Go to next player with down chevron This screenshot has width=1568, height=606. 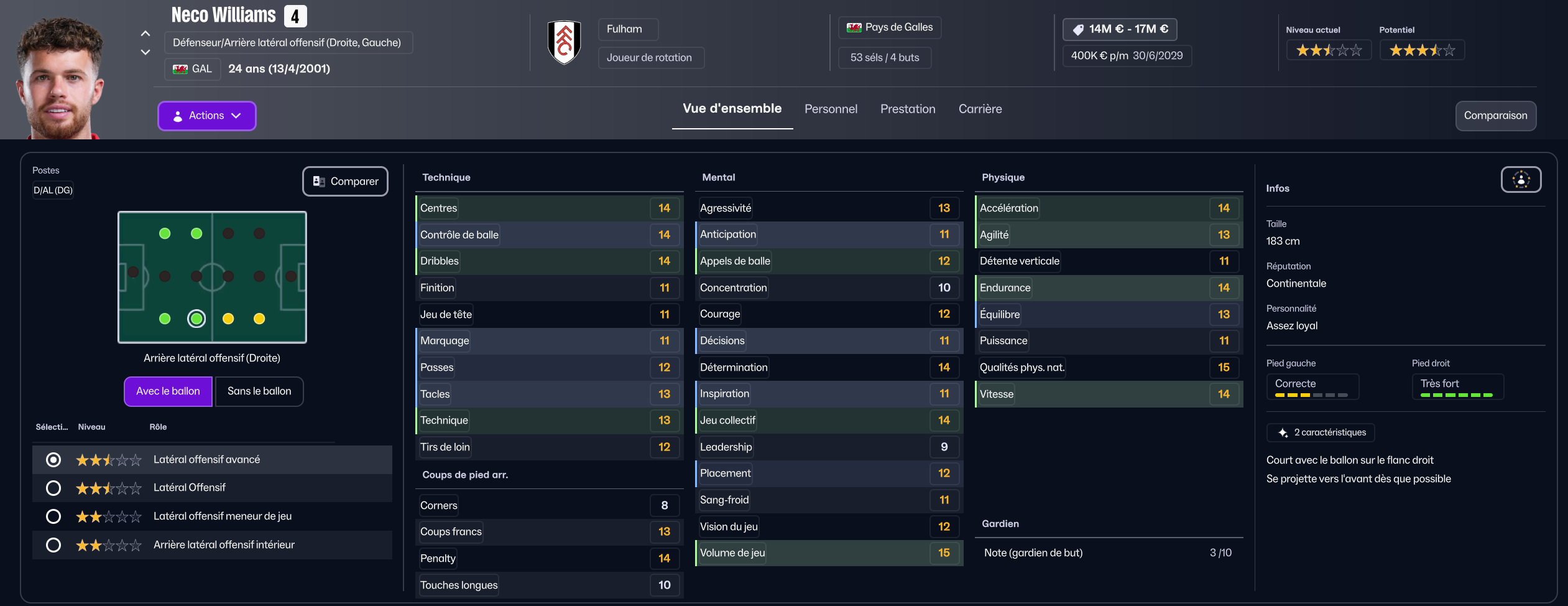[145, 52]
